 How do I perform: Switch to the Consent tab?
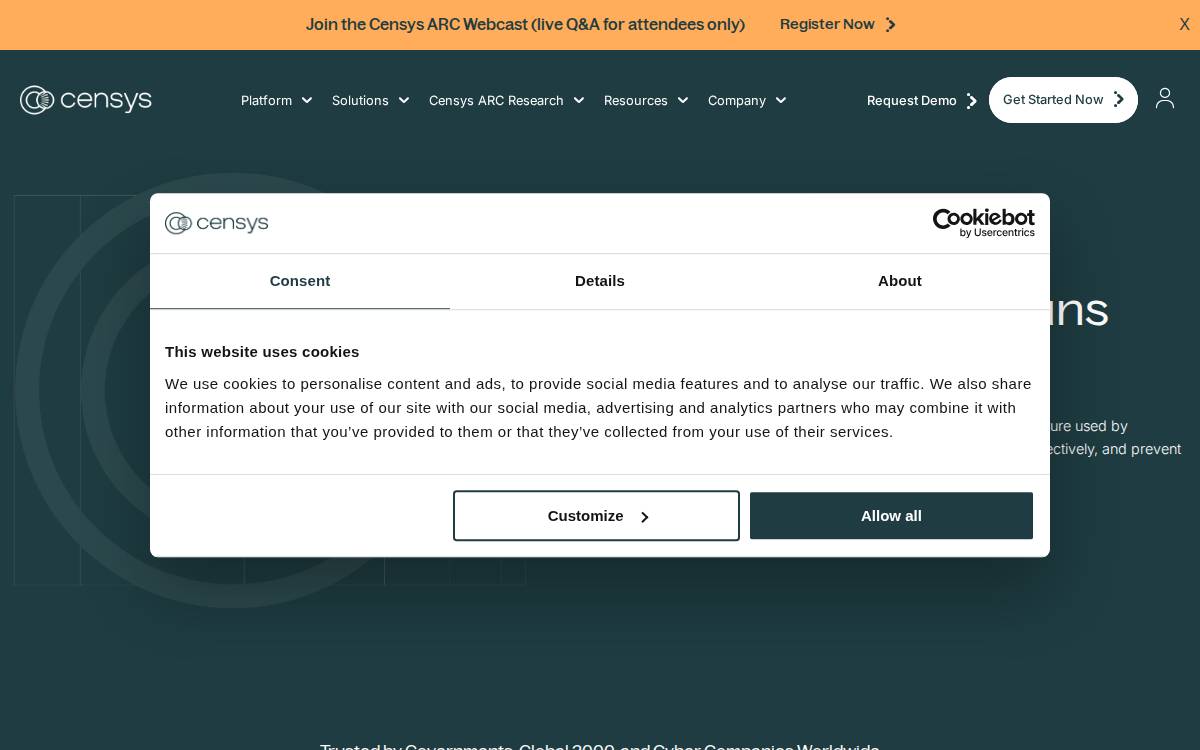point(300,281)
